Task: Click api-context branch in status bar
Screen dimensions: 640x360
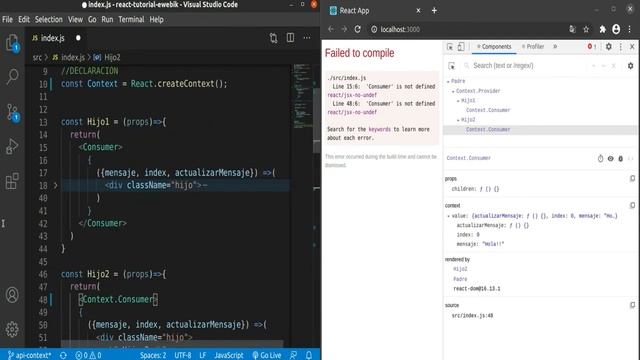Action: 29,355
